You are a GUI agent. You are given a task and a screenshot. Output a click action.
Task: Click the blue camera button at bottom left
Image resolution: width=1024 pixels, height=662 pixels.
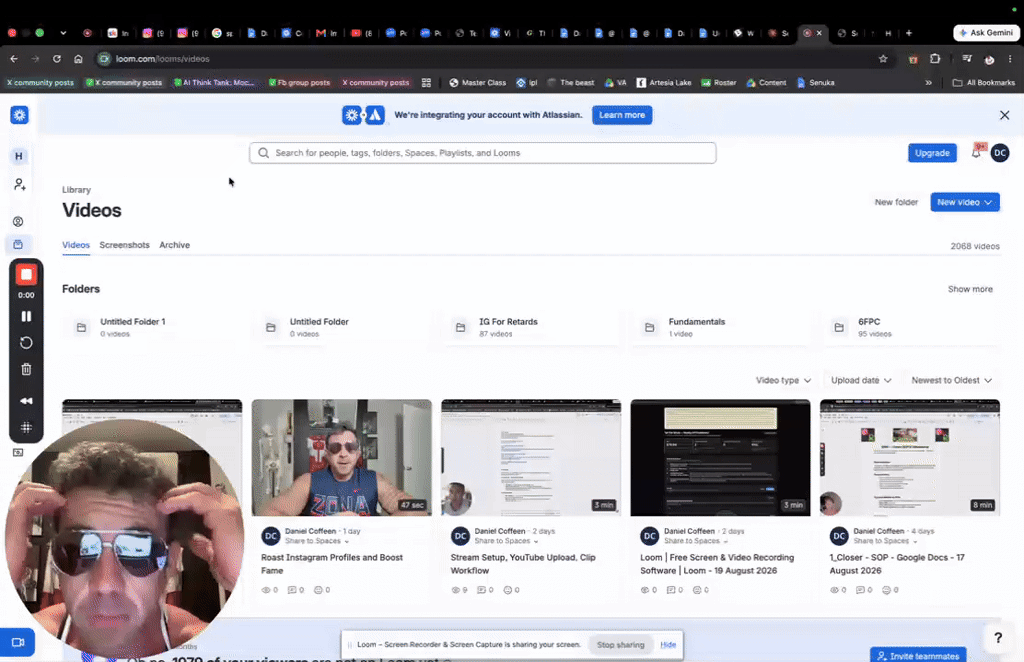[x=18, y=642]
